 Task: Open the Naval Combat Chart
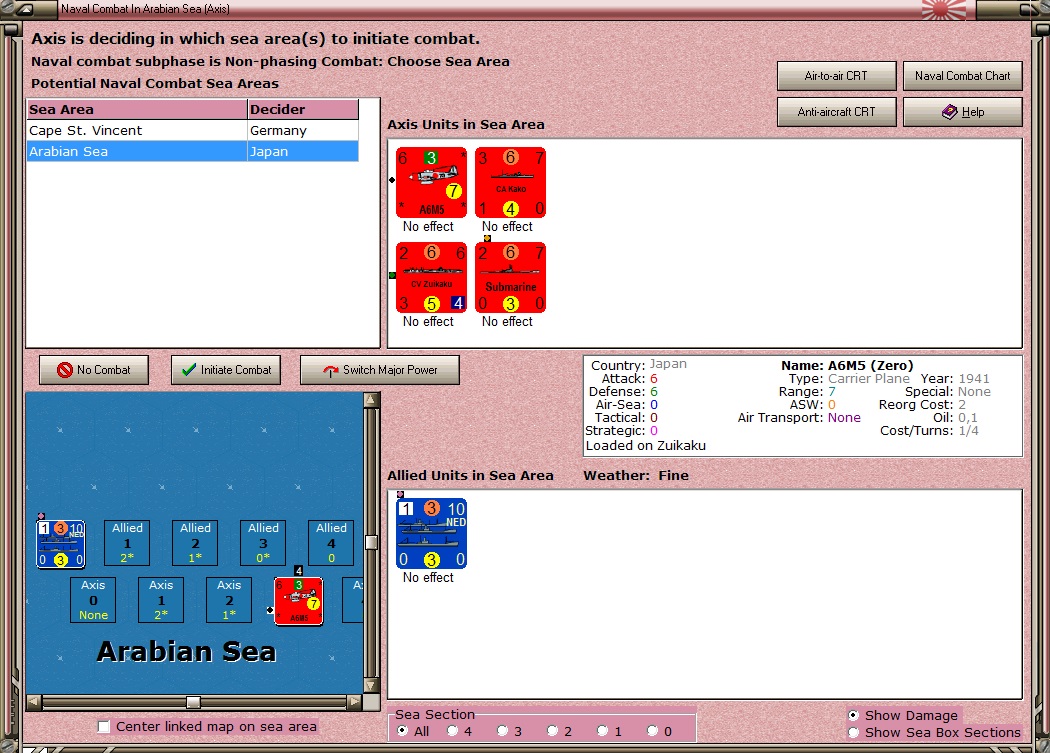tap(962, 76)
